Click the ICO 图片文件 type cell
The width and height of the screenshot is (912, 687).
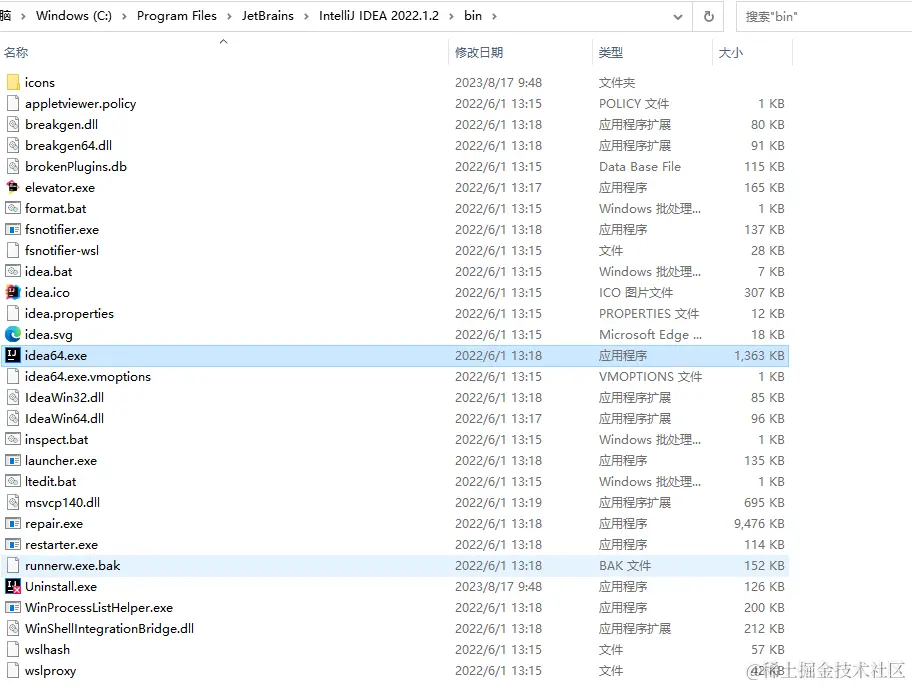636,293
